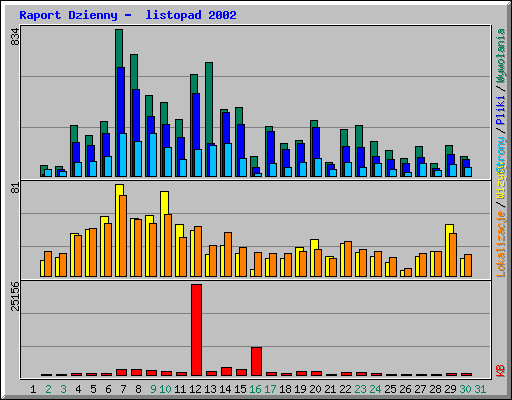Click day label '10' on the x-axis
The height and width of the screenshot is (400, 512).
point(165,389)
